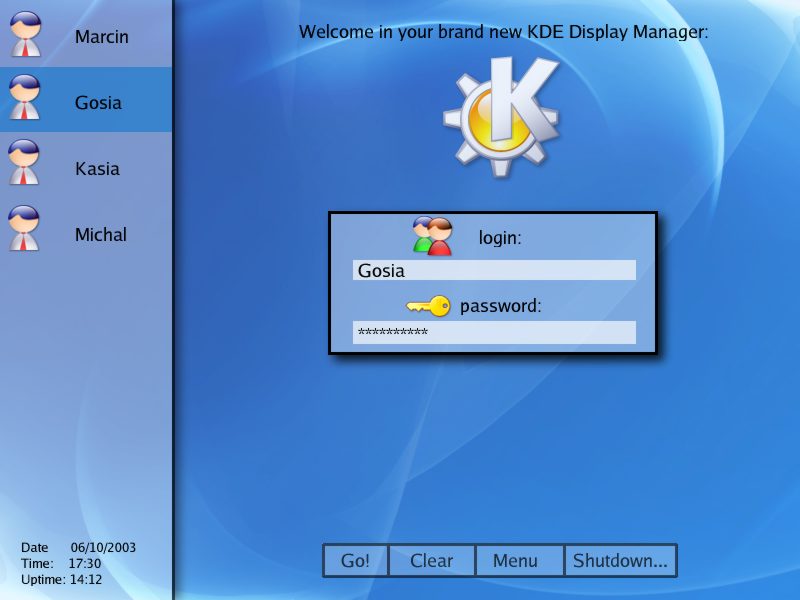The image size is (800, 600).
Task: Click the KDE gear logo
Action: (501, 117)
